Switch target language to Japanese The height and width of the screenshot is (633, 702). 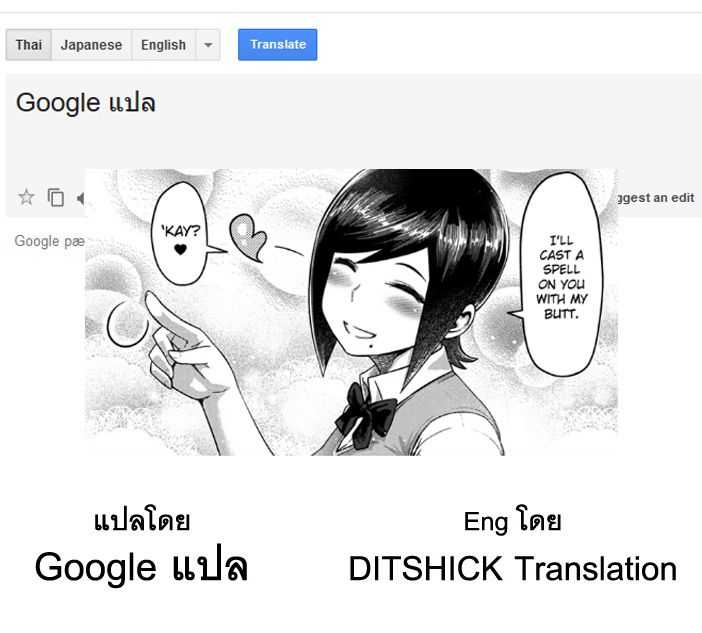(x=91, y=45)
